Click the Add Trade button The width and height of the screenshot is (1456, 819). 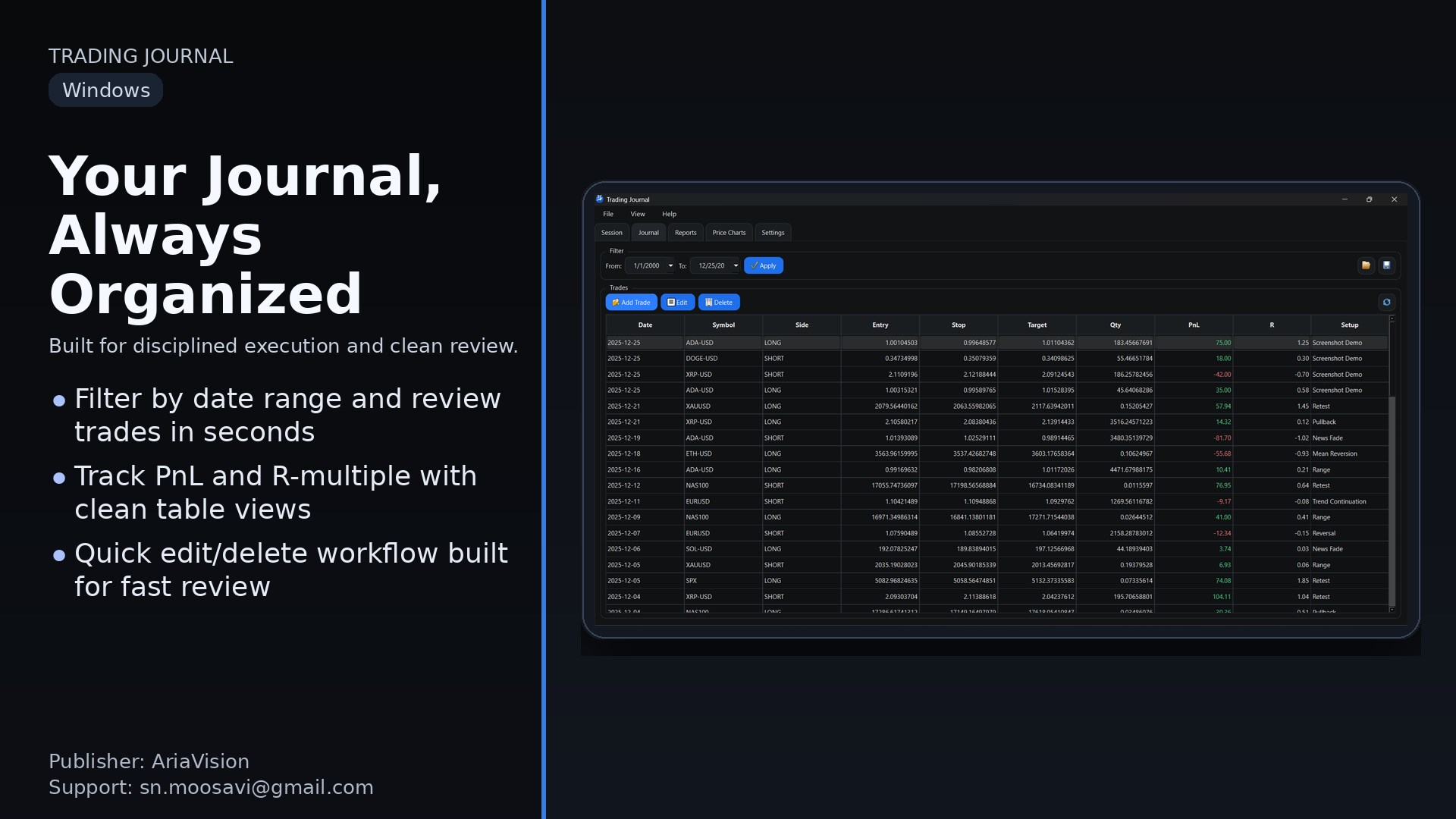(x=632, y=303)
